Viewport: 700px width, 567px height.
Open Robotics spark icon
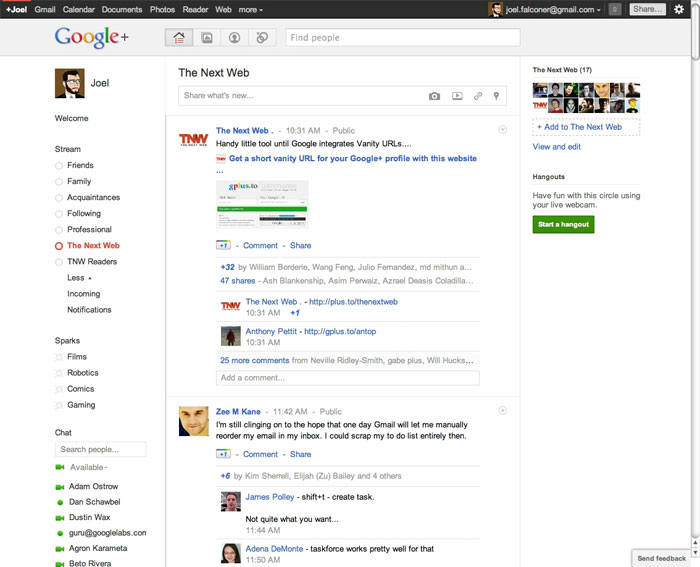pos(58,373)
